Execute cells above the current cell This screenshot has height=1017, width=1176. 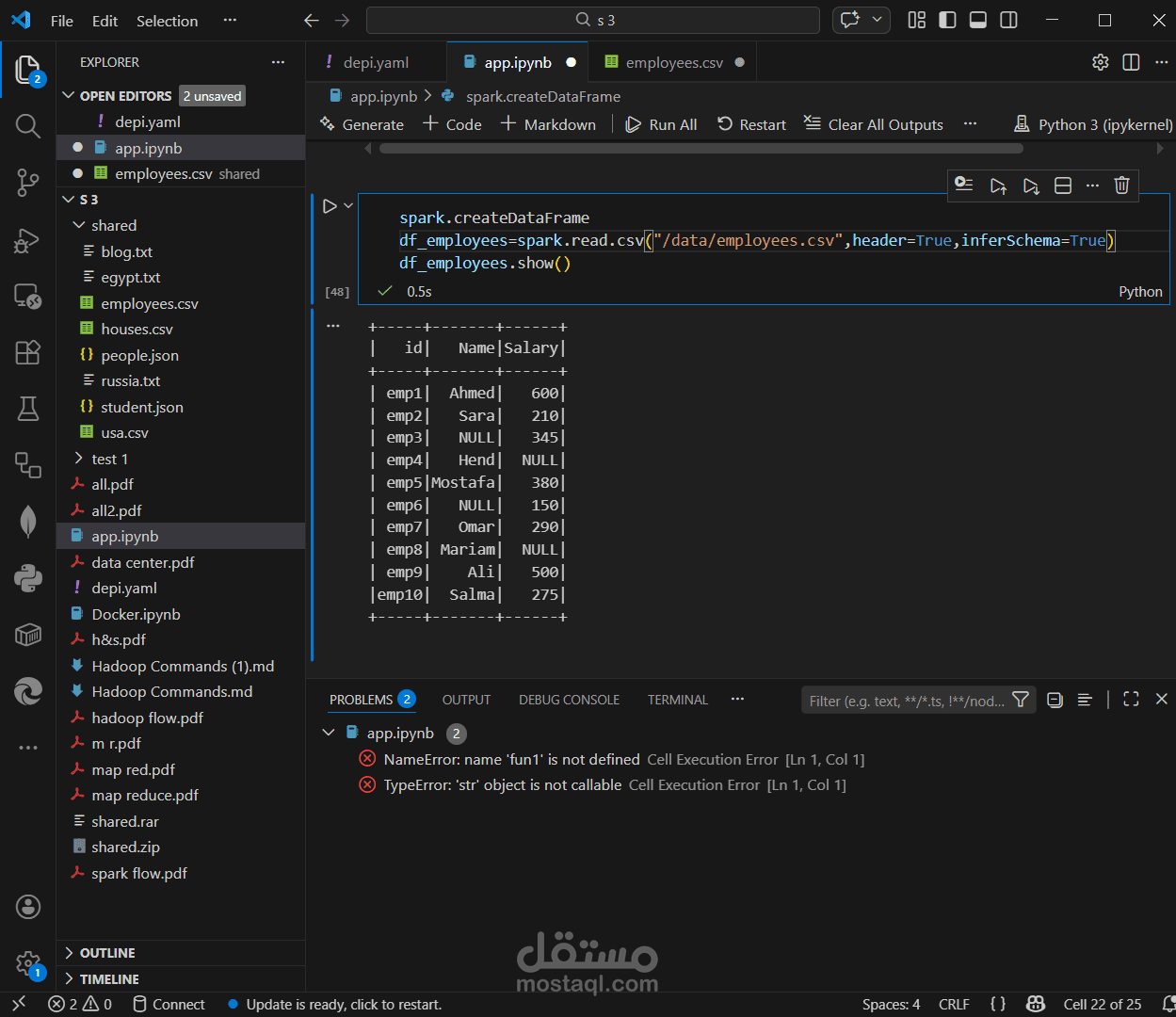(998, 186)
